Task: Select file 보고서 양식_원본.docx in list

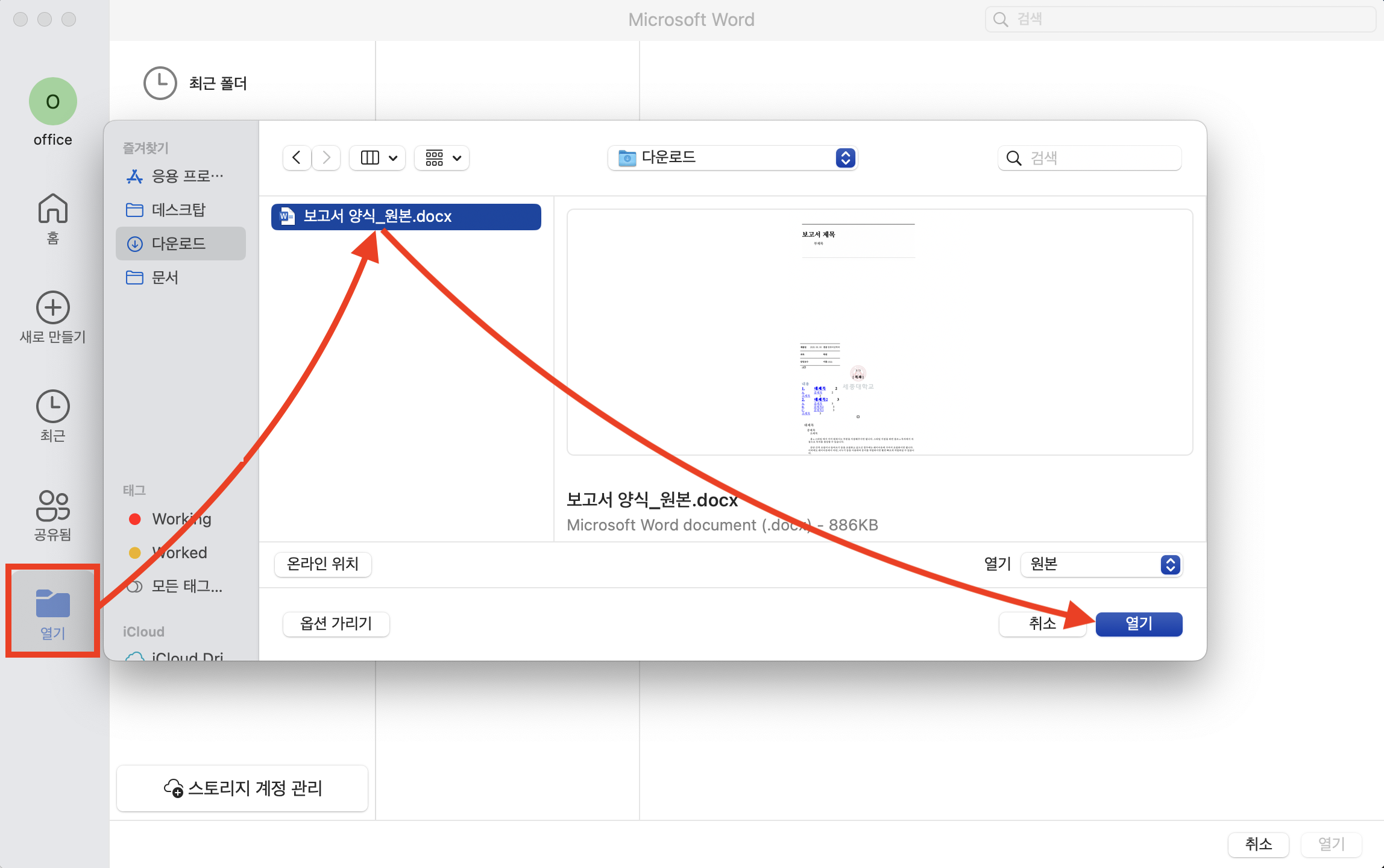Action: [406, 216]
